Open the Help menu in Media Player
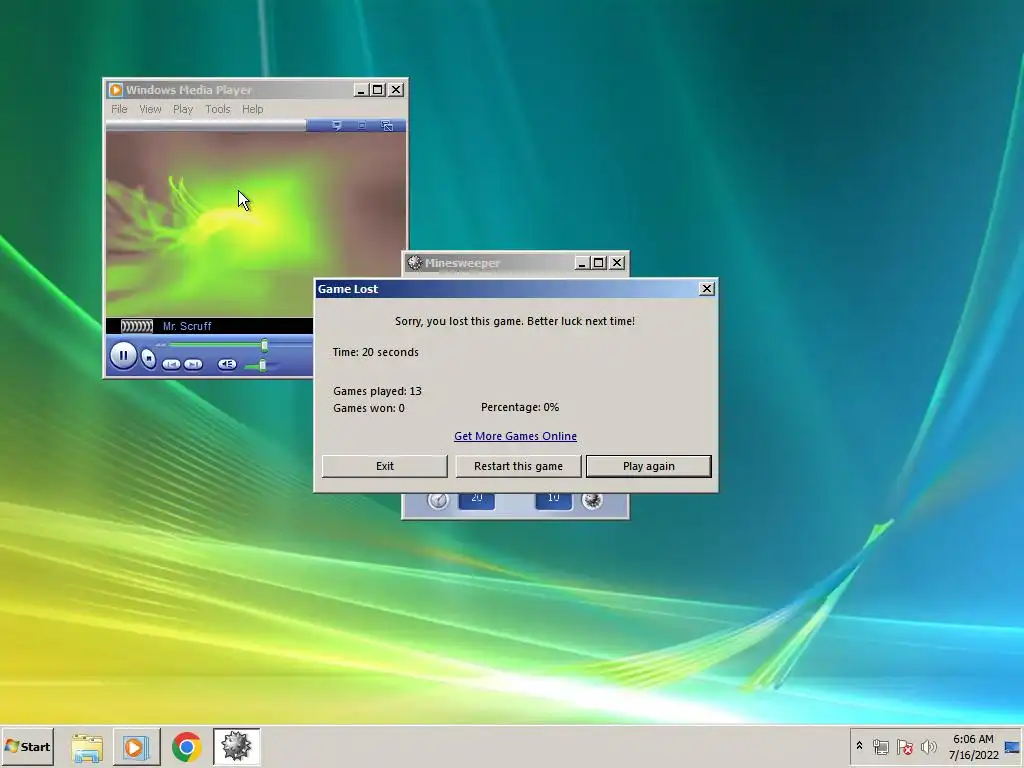Screen dimensions: 1024x768 coord(253,109)
